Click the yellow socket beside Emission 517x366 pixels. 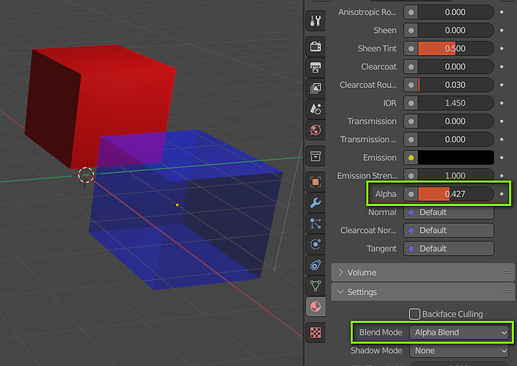pyautogui.click(x=411, y=158)
